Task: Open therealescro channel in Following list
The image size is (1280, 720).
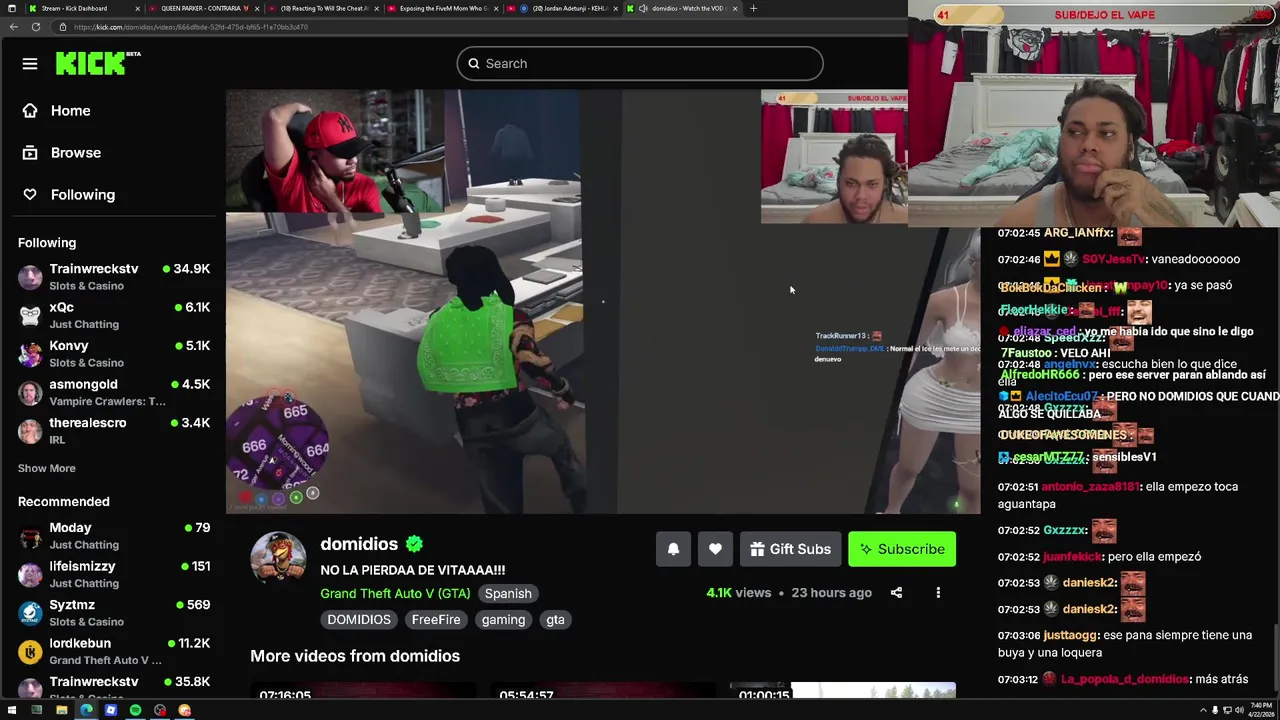Action: [x=114, y=431]
